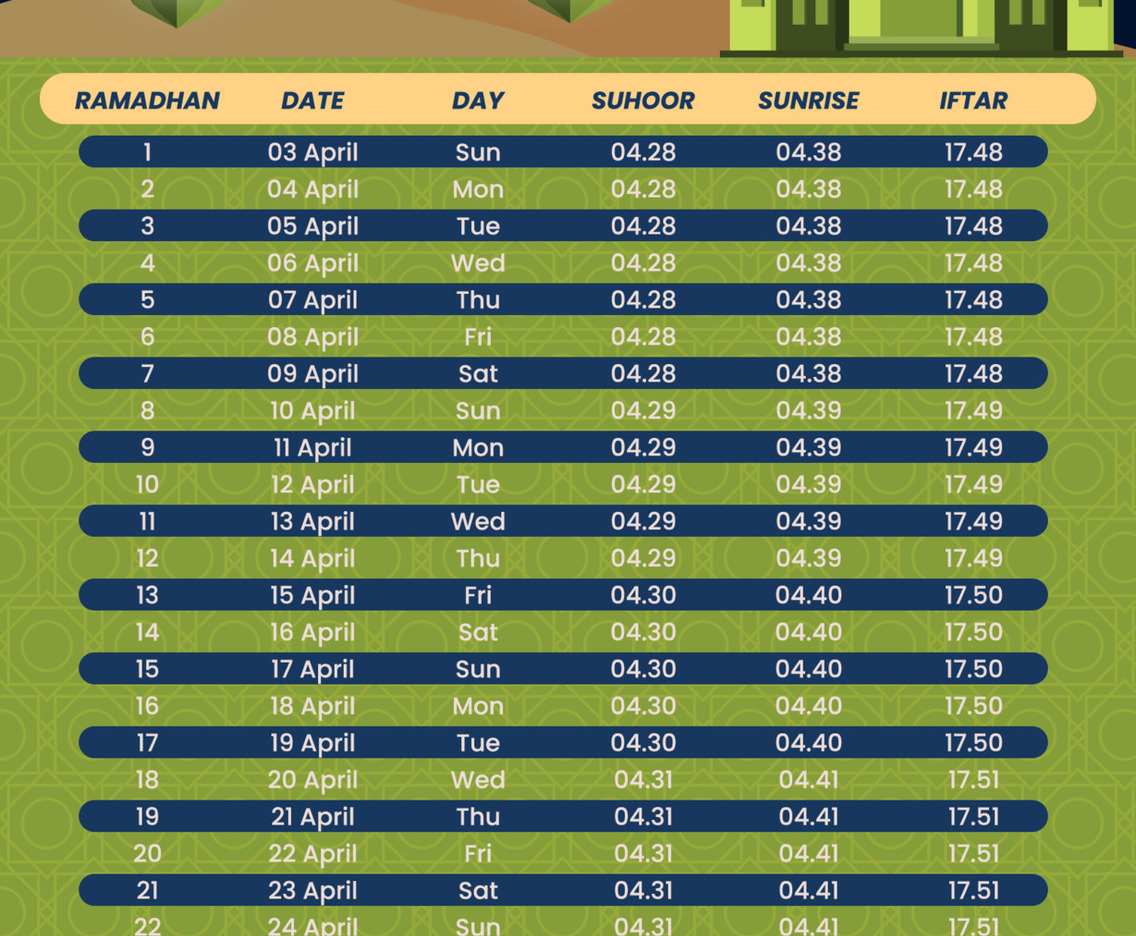Click suhoor time 04.28 for 03 April
This screenshot has width=1136, height=936.
tap(643, 152)
